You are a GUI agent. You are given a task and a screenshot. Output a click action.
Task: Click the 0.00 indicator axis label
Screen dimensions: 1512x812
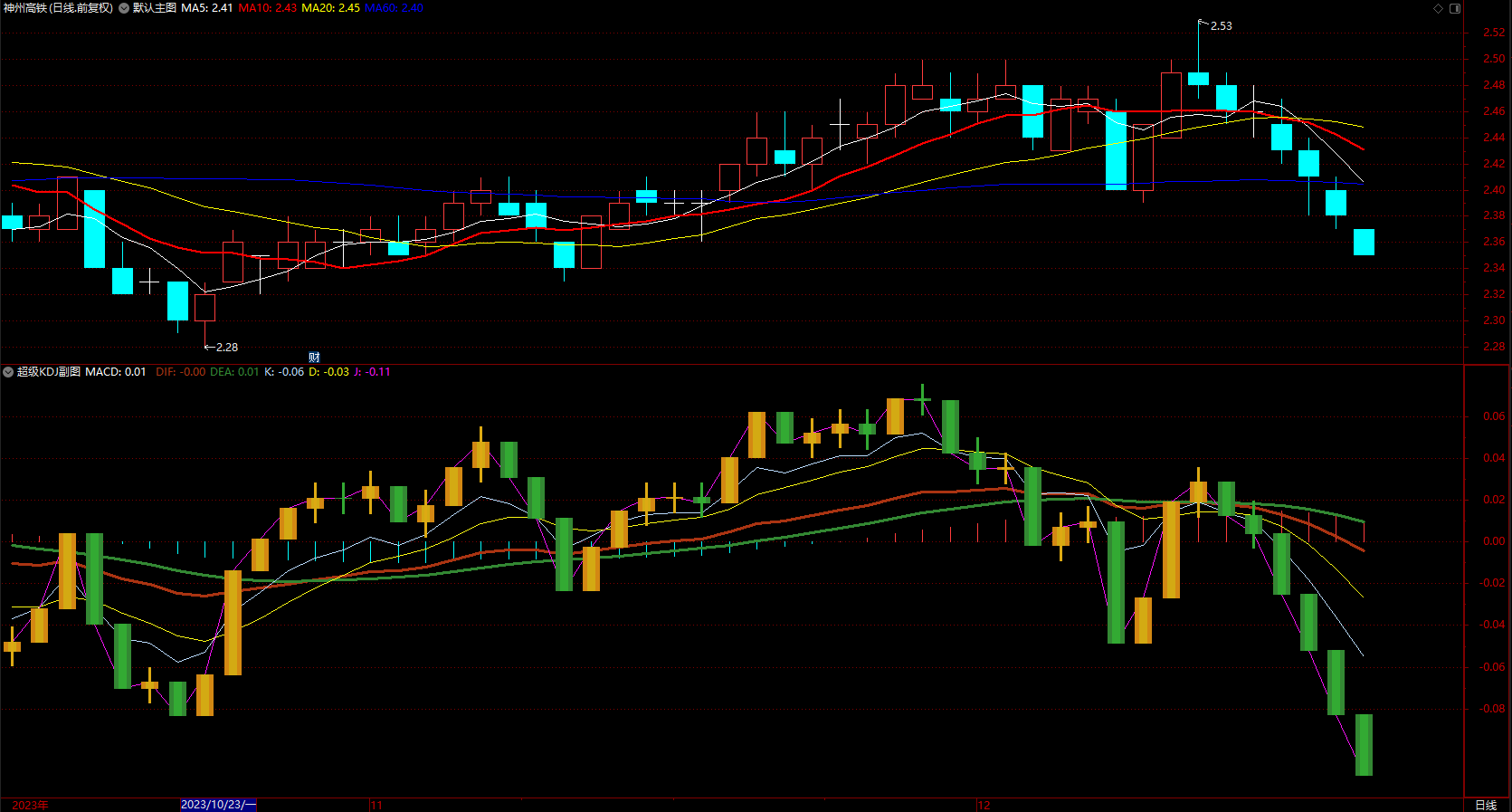click(x=1494, y=541)
